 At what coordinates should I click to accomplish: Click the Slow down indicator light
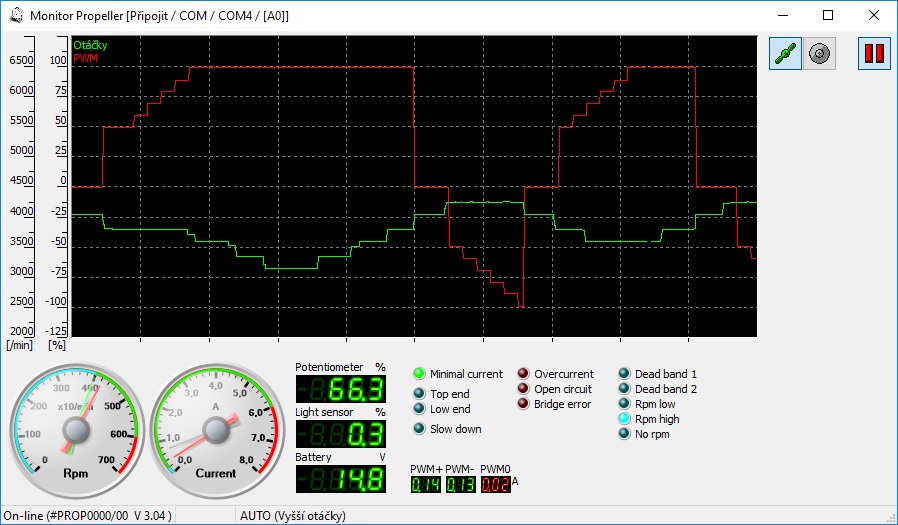tap(419, 429)
